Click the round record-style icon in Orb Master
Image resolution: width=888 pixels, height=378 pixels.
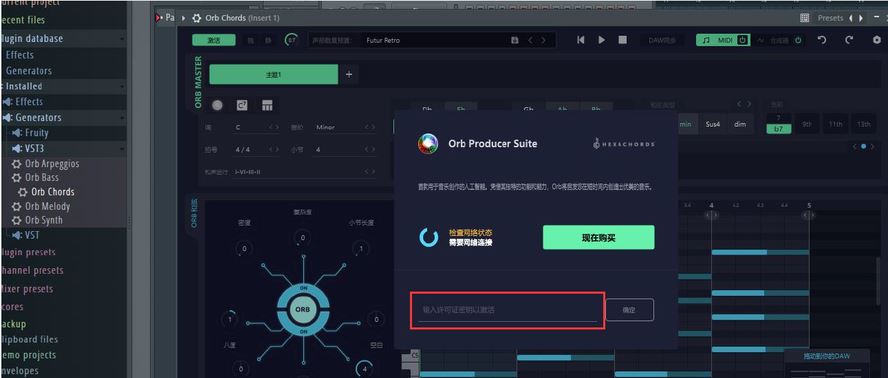coord(217,105)
